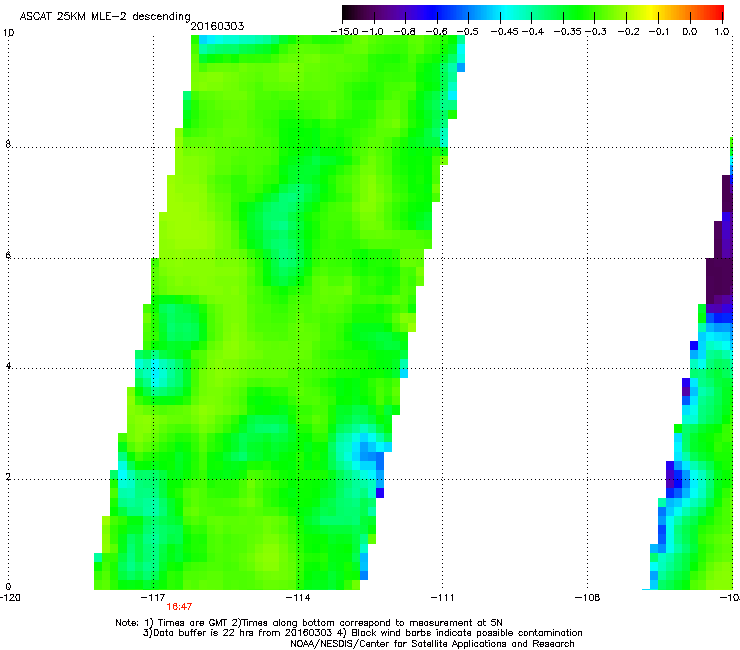The image size is (740, 650).
Task: Click longitude axis label -111
Action: pyautogui.click(x=442, y=598)
